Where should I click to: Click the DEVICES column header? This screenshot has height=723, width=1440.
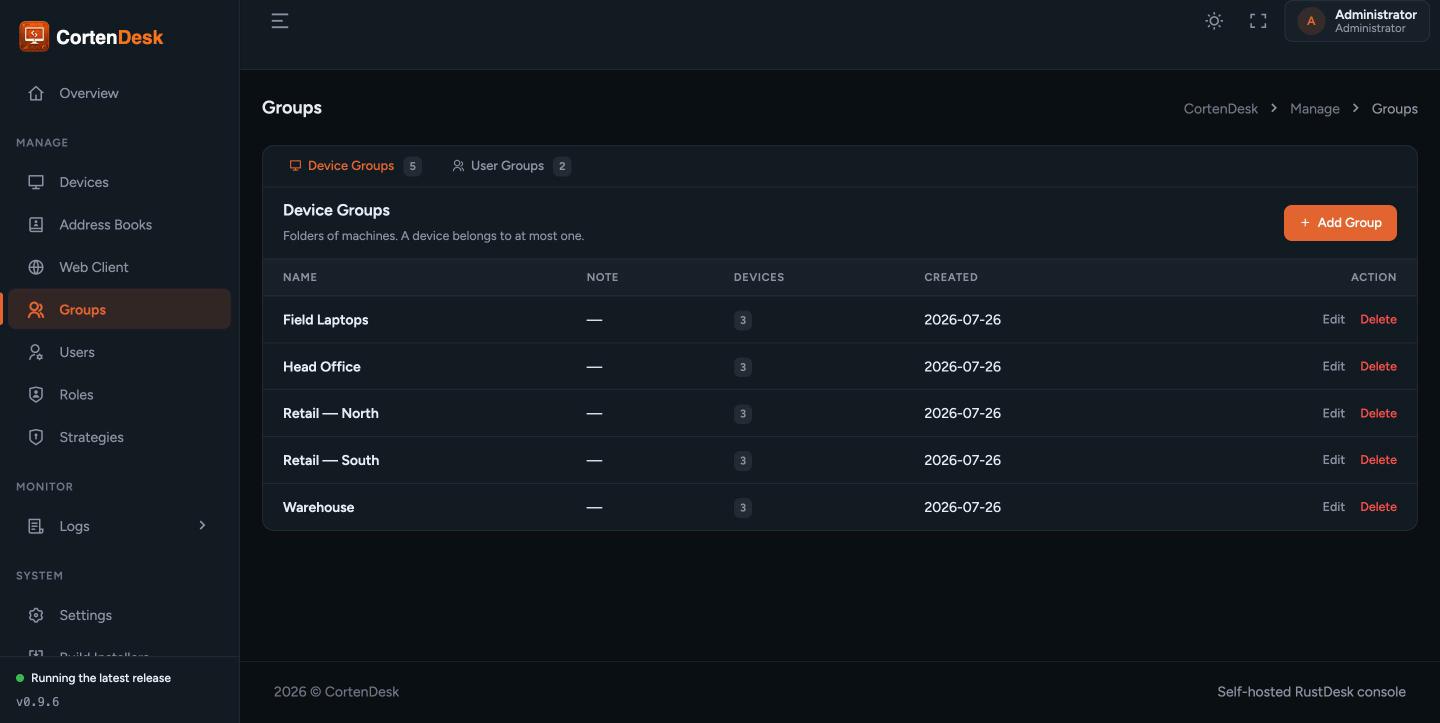(x=759, y=277)
